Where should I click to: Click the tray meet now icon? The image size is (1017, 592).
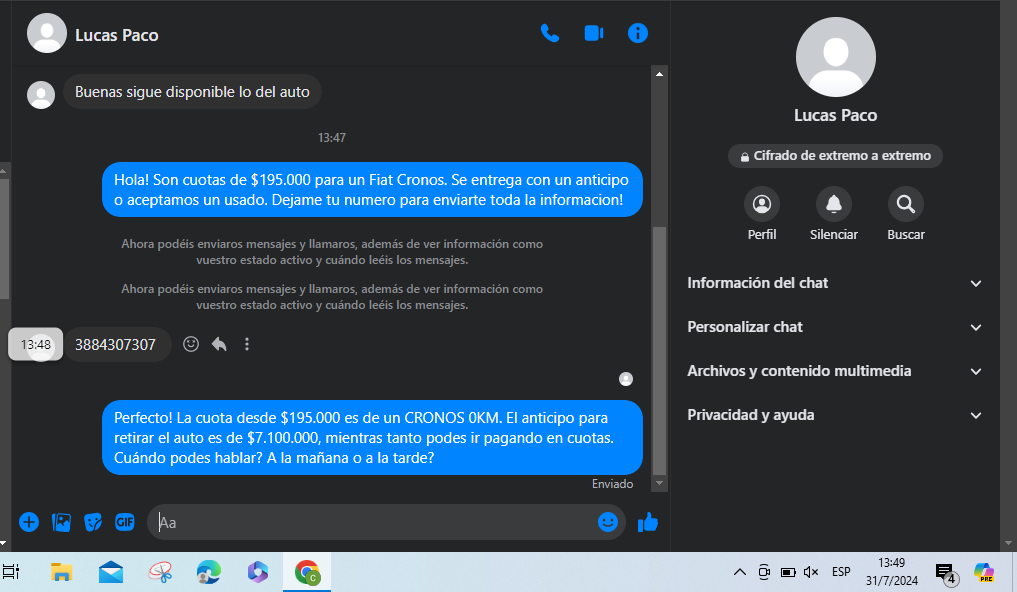point(764,572)
